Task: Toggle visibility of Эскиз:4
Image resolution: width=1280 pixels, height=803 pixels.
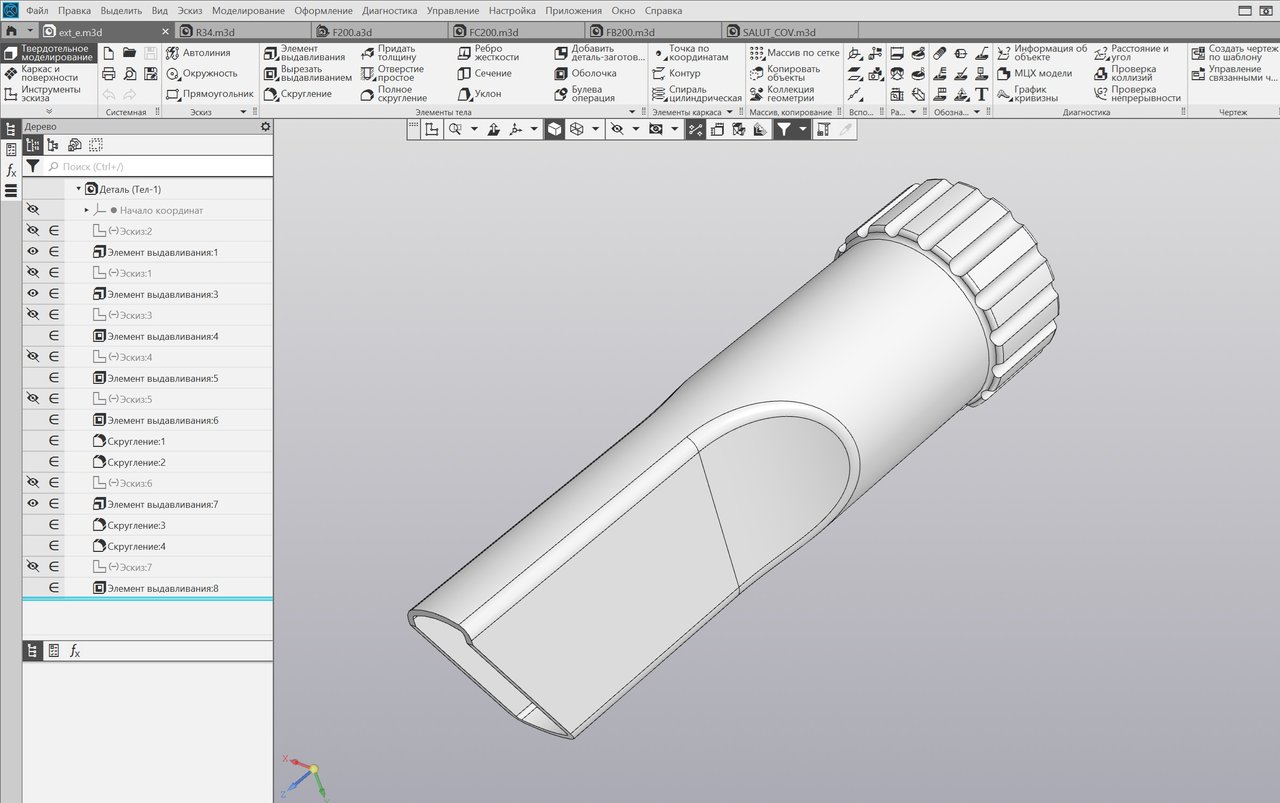Action: [x=33, y=357]
